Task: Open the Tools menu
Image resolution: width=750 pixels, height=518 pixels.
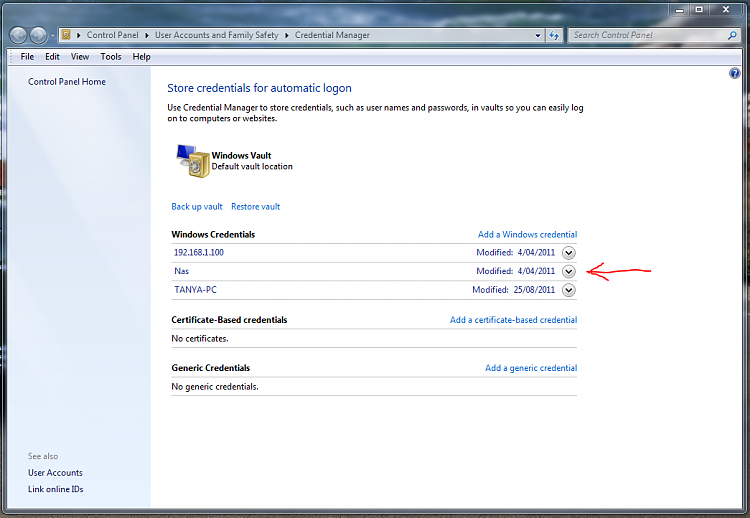Action: coord(110,56)
